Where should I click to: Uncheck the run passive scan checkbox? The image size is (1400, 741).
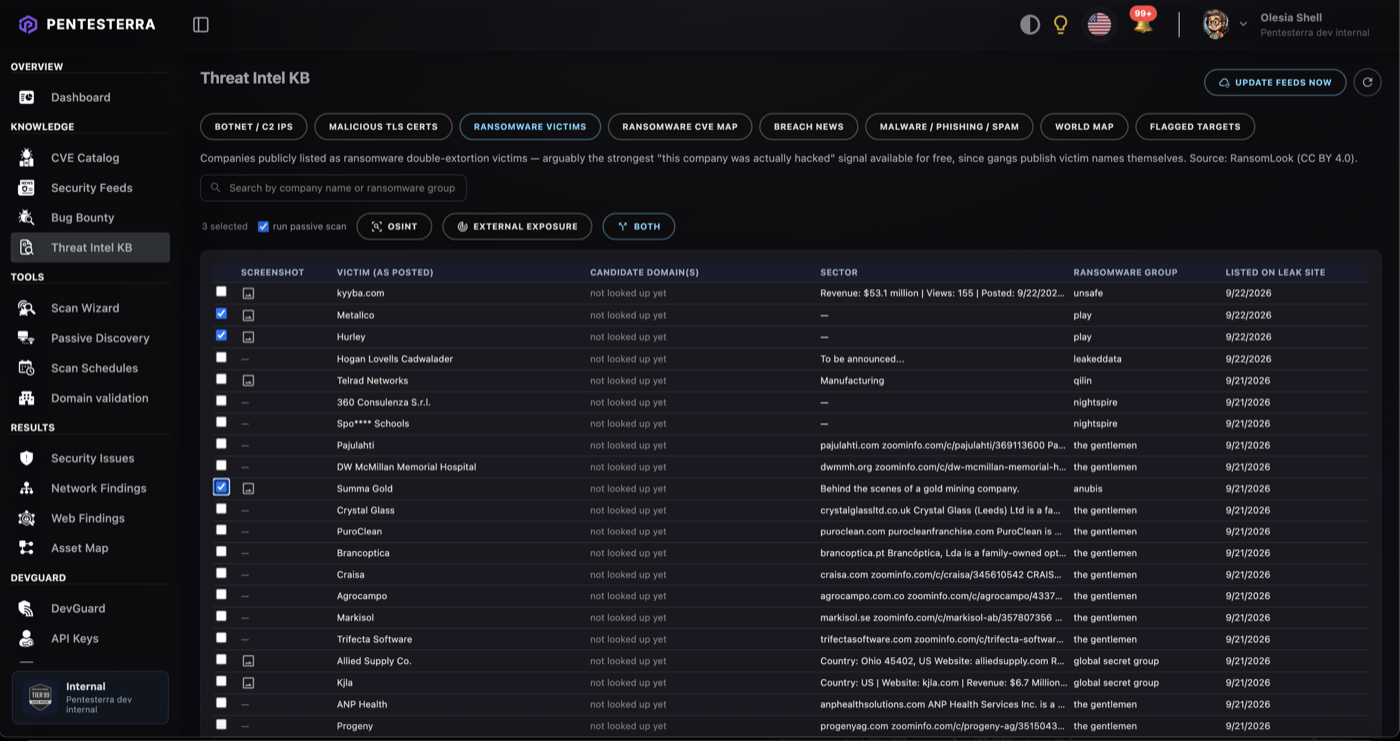pos(263,227)
